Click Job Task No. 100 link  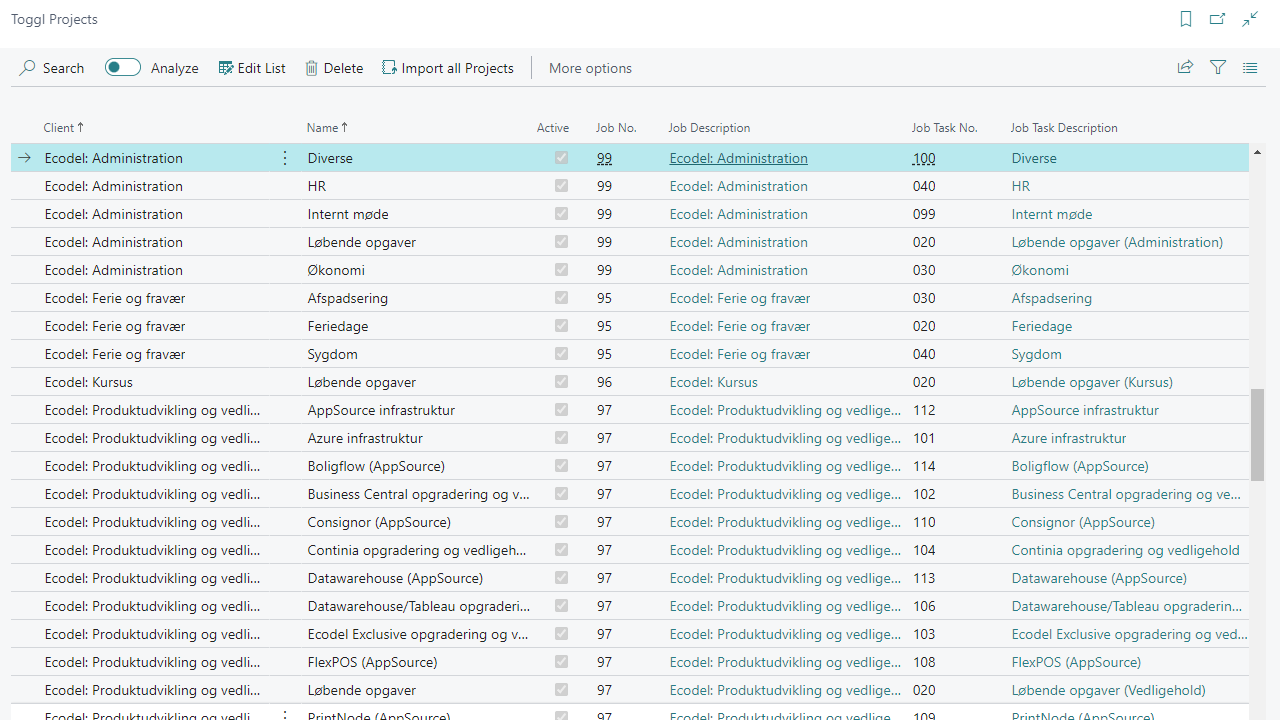click(924, 158)
